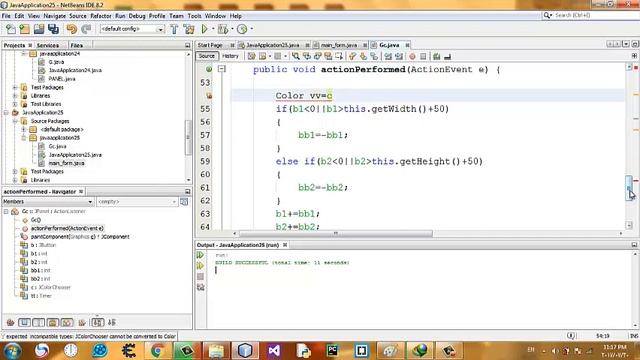Viewport: 640px width, 360px height.
Task: Click the Re-run green arrow in Output panel
Action: coord(200,255)
